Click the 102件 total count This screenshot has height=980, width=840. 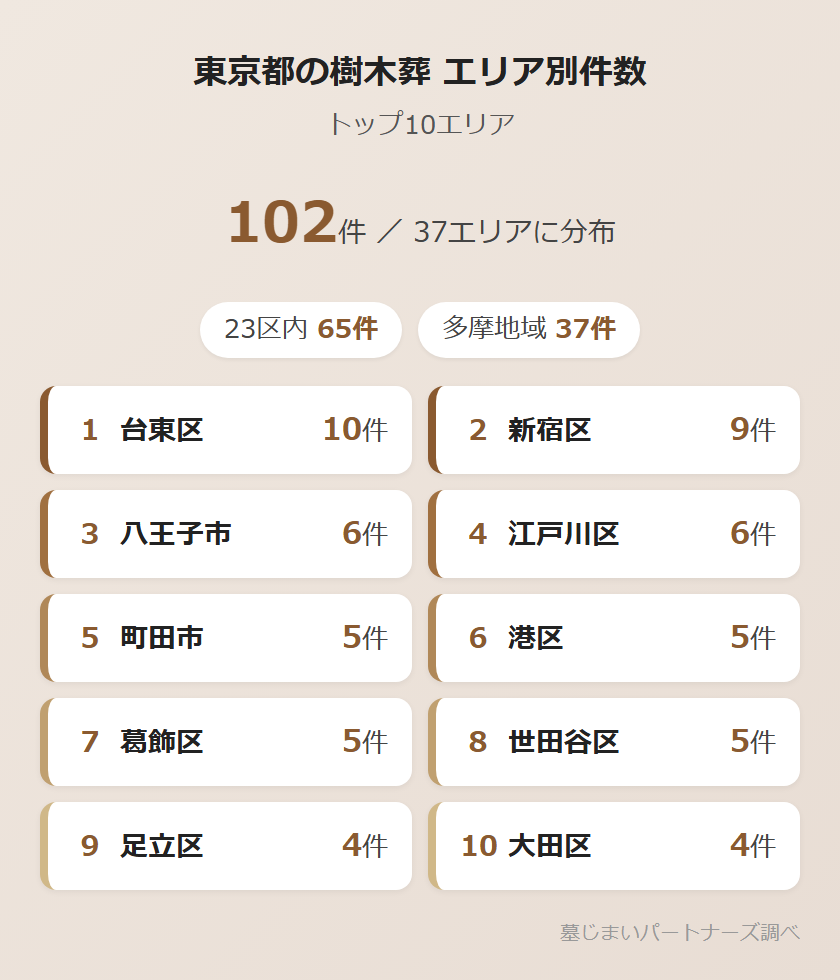(x=296, y=223)
